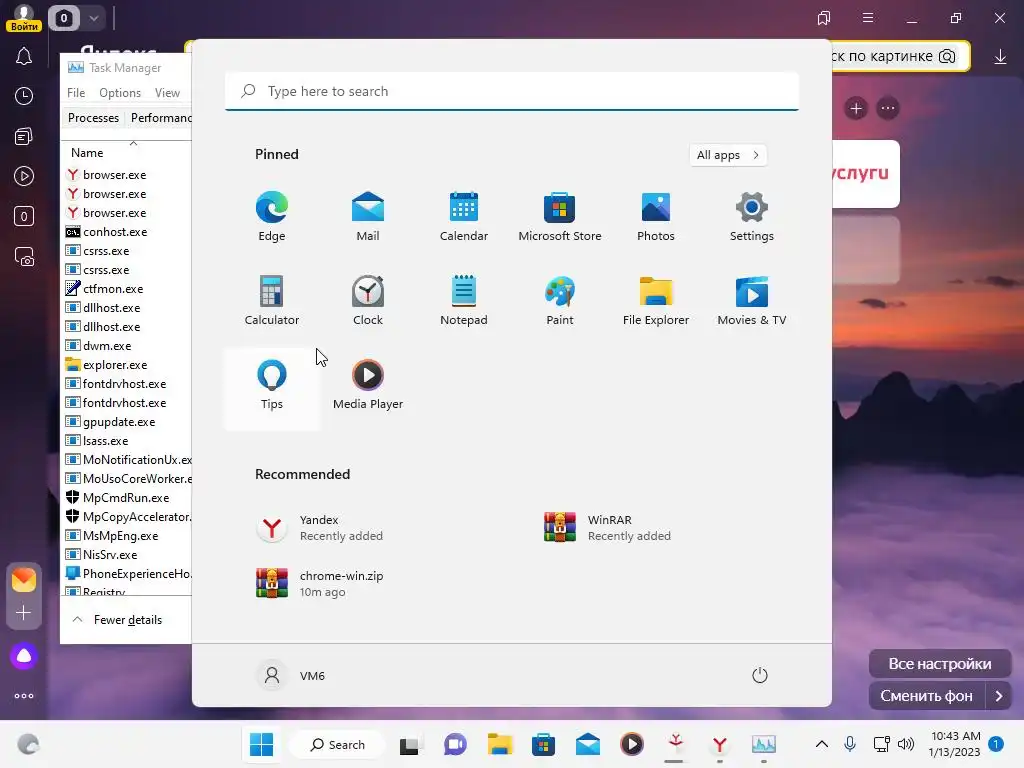Image resolution: width=1024 pixels, height=768 pixels.
Task: Open Task Manager File menu
Action: point(76,93)
